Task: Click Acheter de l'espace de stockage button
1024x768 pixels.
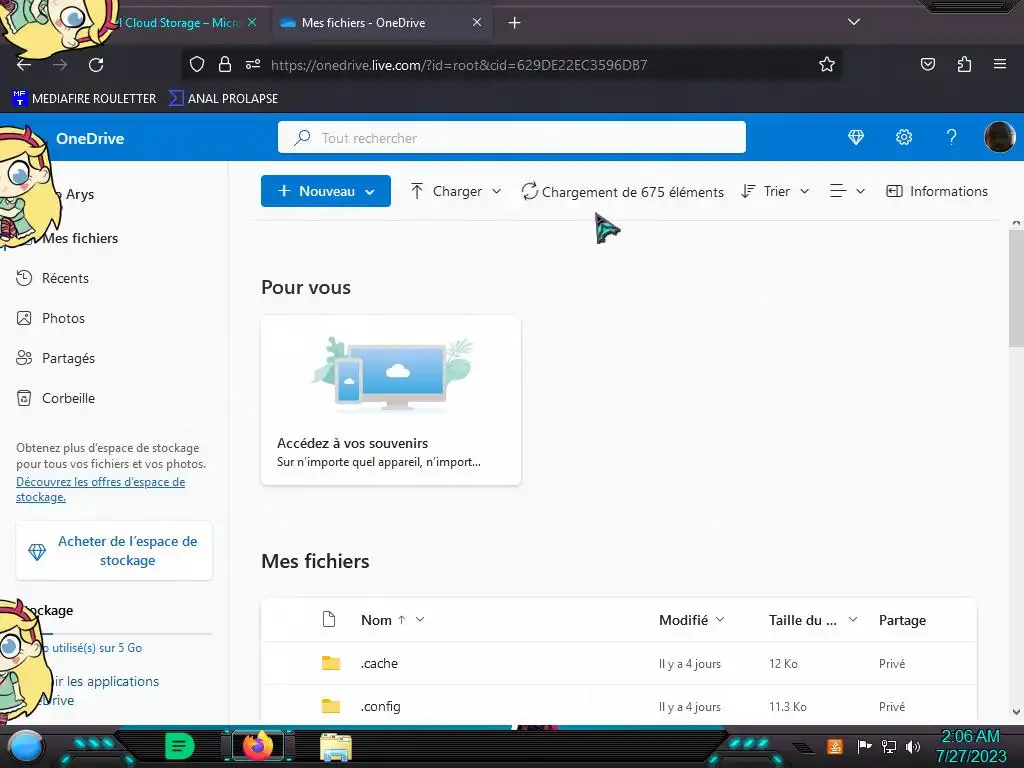Action: (114, 551)
